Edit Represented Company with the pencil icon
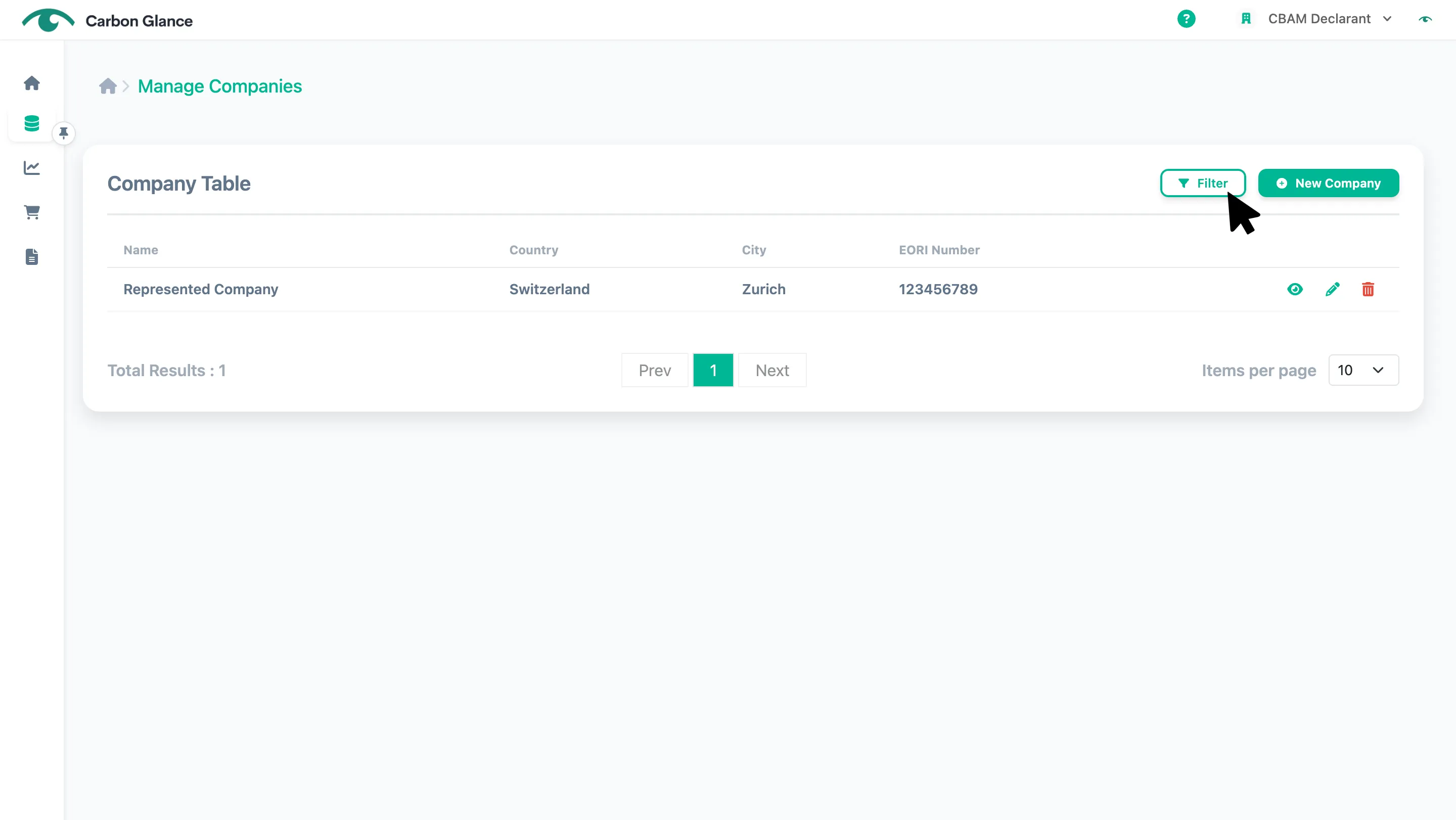1456x820 pixels. [x=1332, y=289]
